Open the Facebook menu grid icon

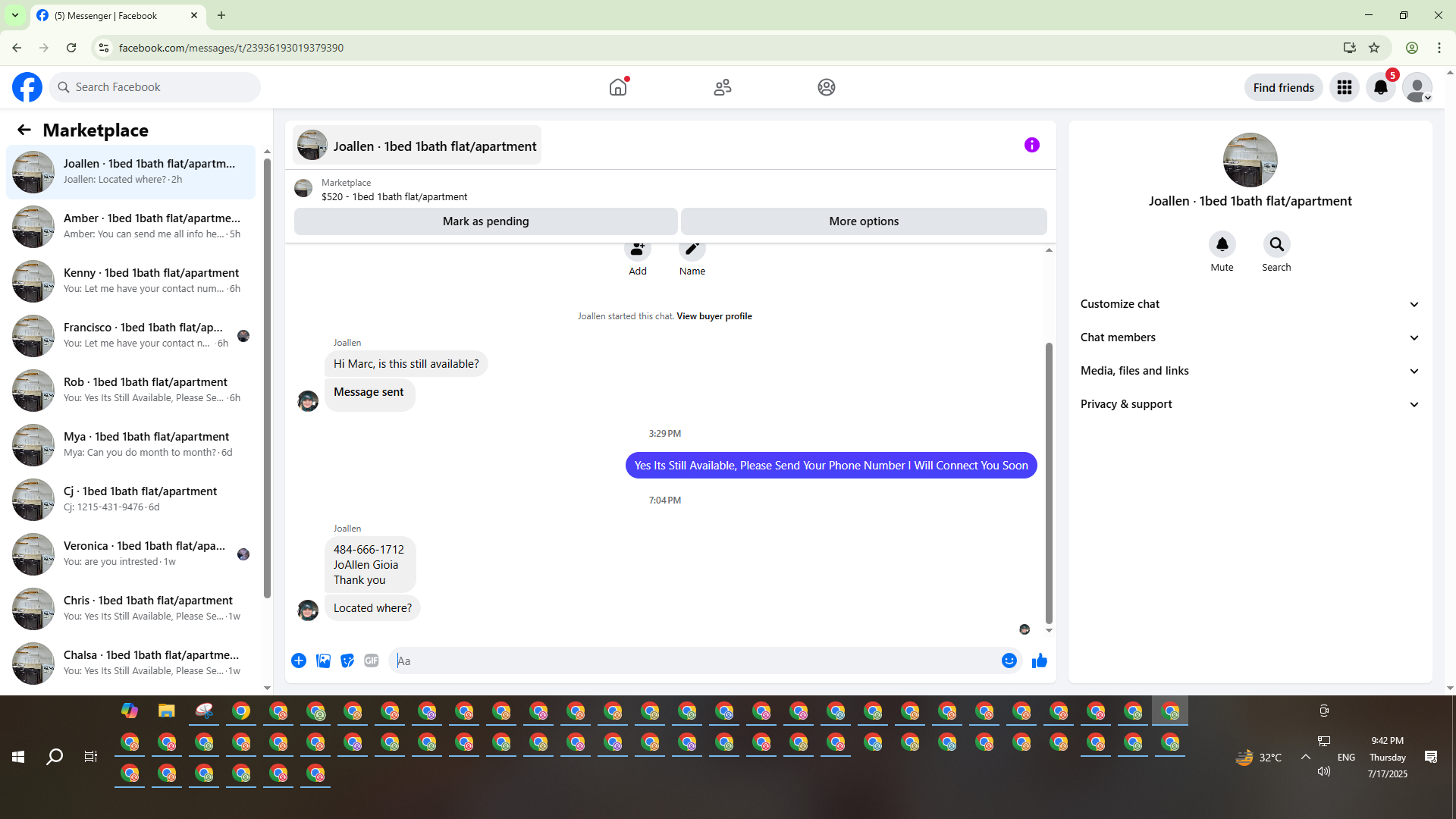pyautogui.click(x=1345, y=87)
